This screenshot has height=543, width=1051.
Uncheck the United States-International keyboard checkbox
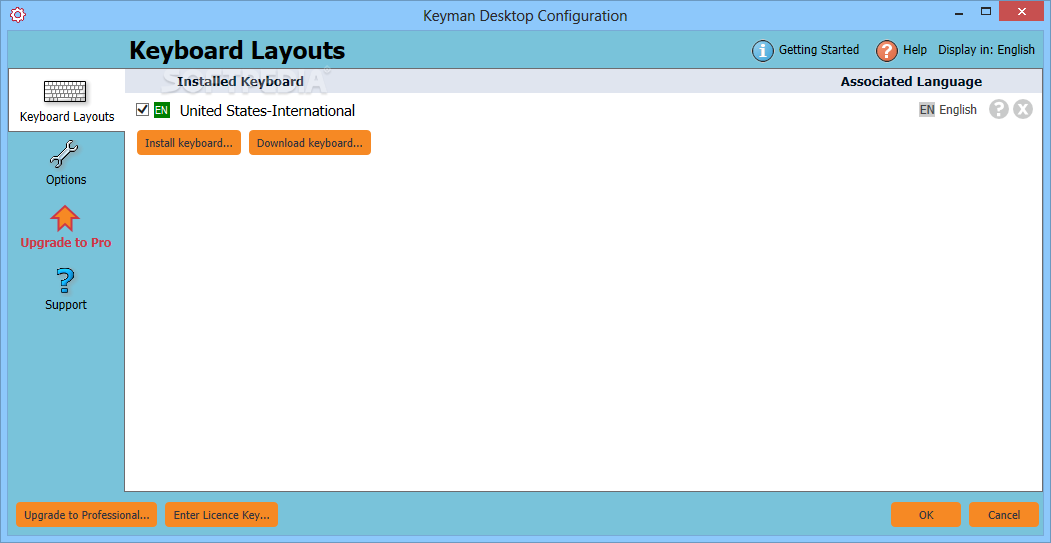click(x=142, y=109)
